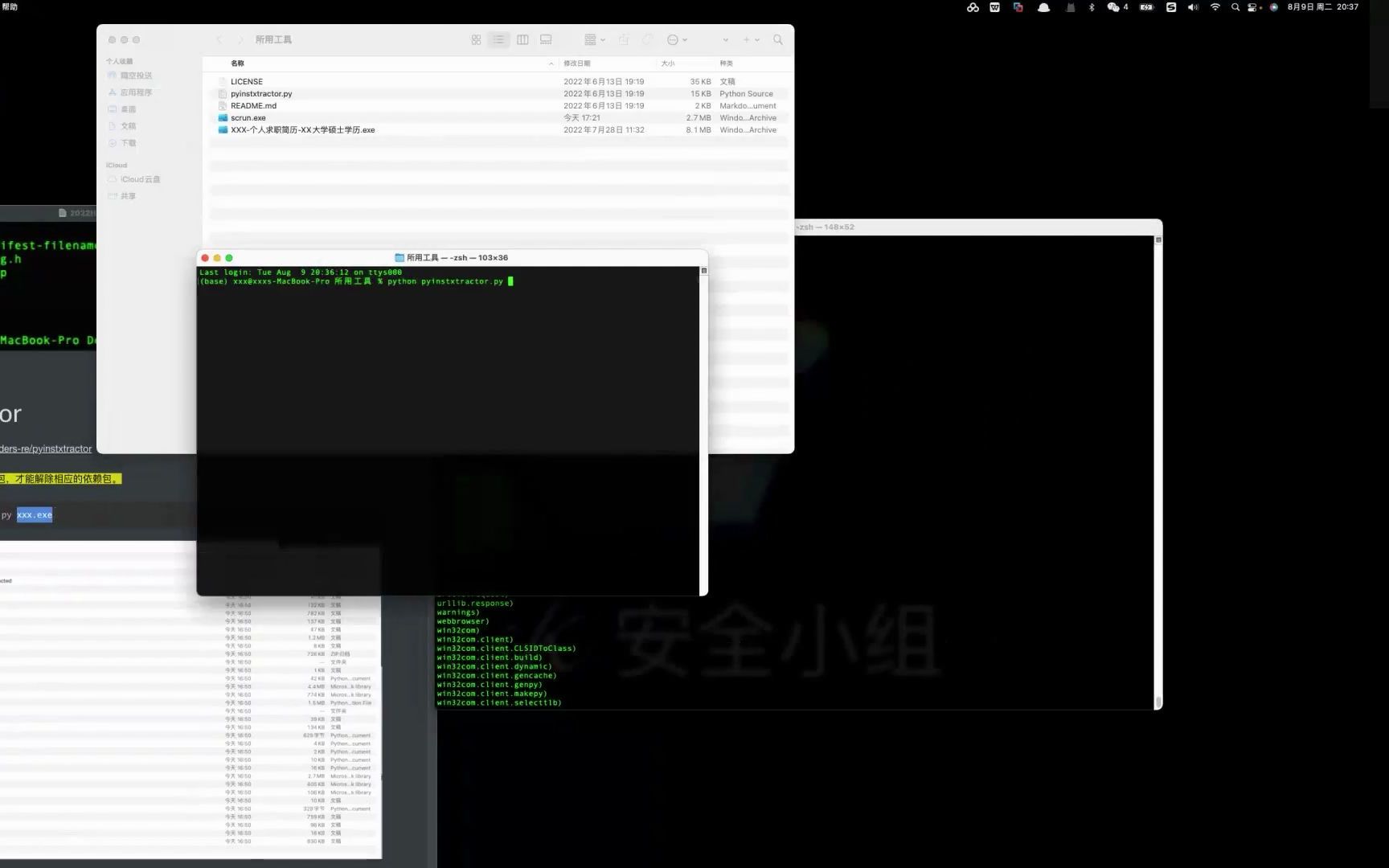Expand the group-by dropdown in the toolbar
This screenshot has width=1389, height=868.
click(x=593, y=39)
